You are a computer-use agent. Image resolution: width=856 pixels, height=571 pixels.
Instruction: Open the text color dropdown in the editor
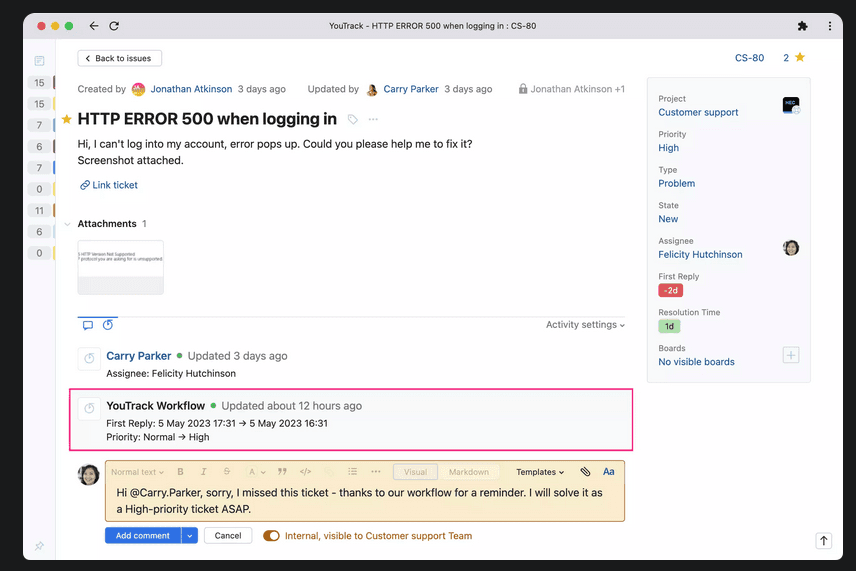(x=257, y=472)
